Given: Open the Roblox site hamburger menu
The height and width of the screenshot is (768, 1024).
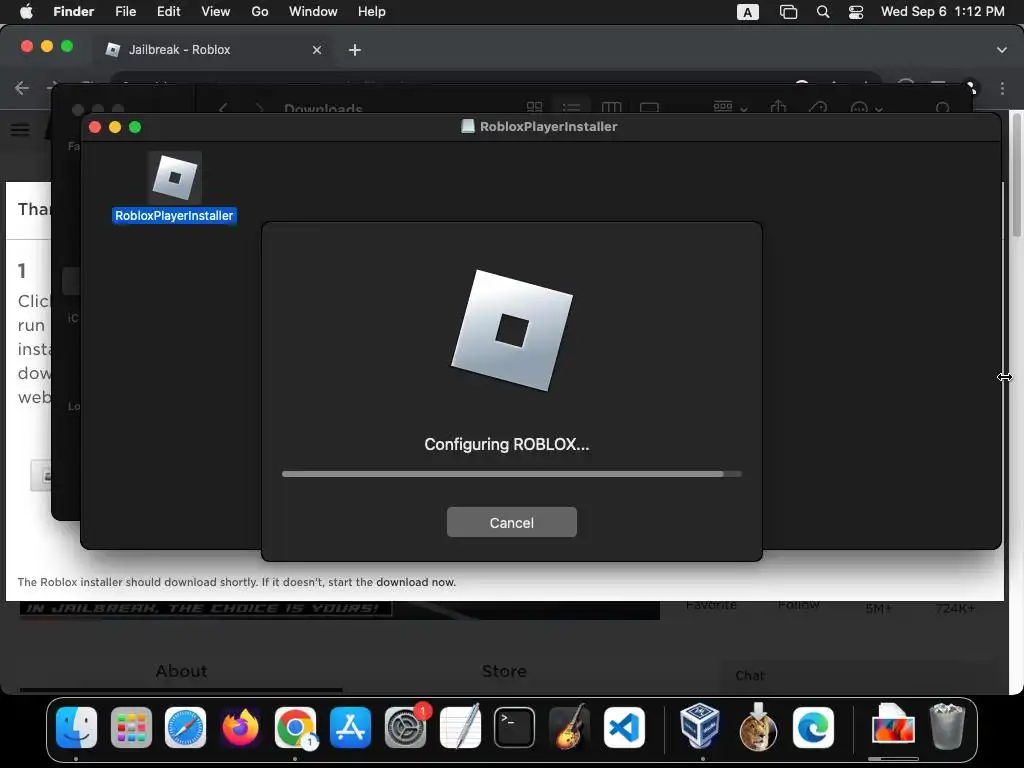Looking at the screenshot, I should click(x=20, y=129).
